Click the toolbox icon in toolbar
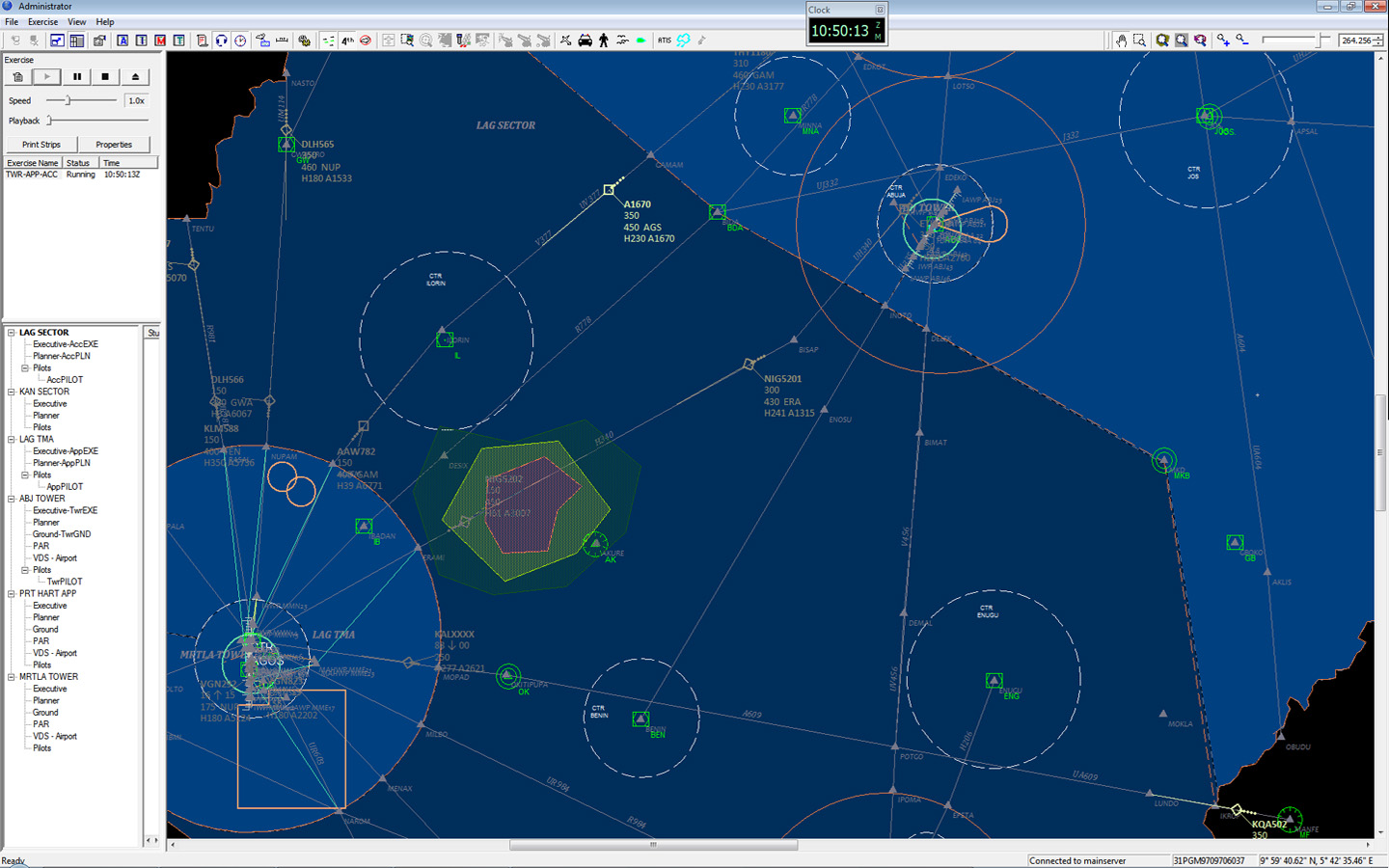This screenshot has height=868, width=1389. tap(98, 41)
